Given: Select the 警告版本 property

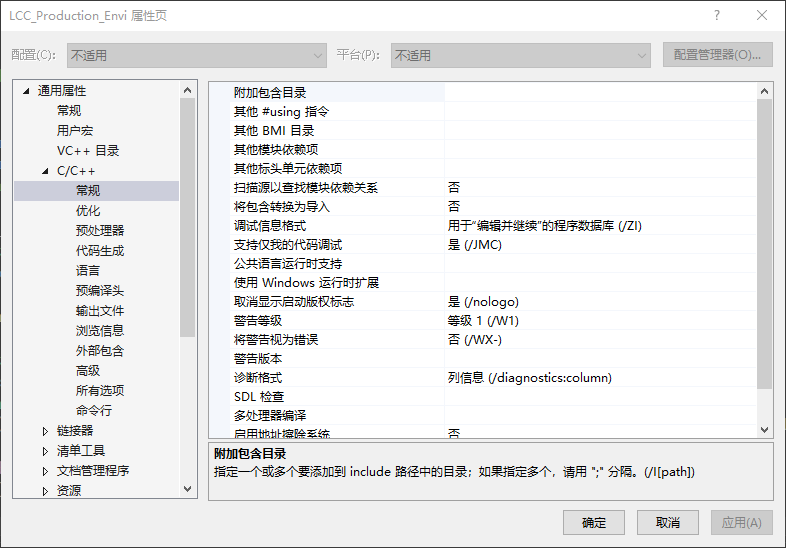Looking at the screenshot, I should (258, 359).
